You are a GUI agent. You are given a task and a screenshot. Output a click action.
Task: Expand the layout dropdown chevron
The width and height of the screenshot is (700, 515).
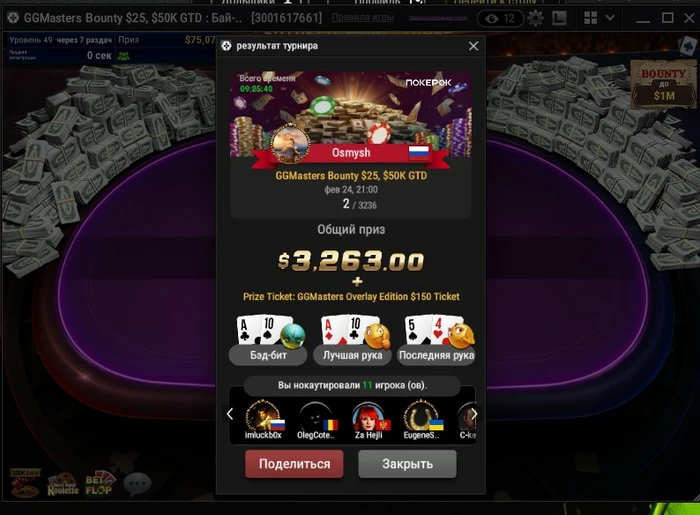610,18
